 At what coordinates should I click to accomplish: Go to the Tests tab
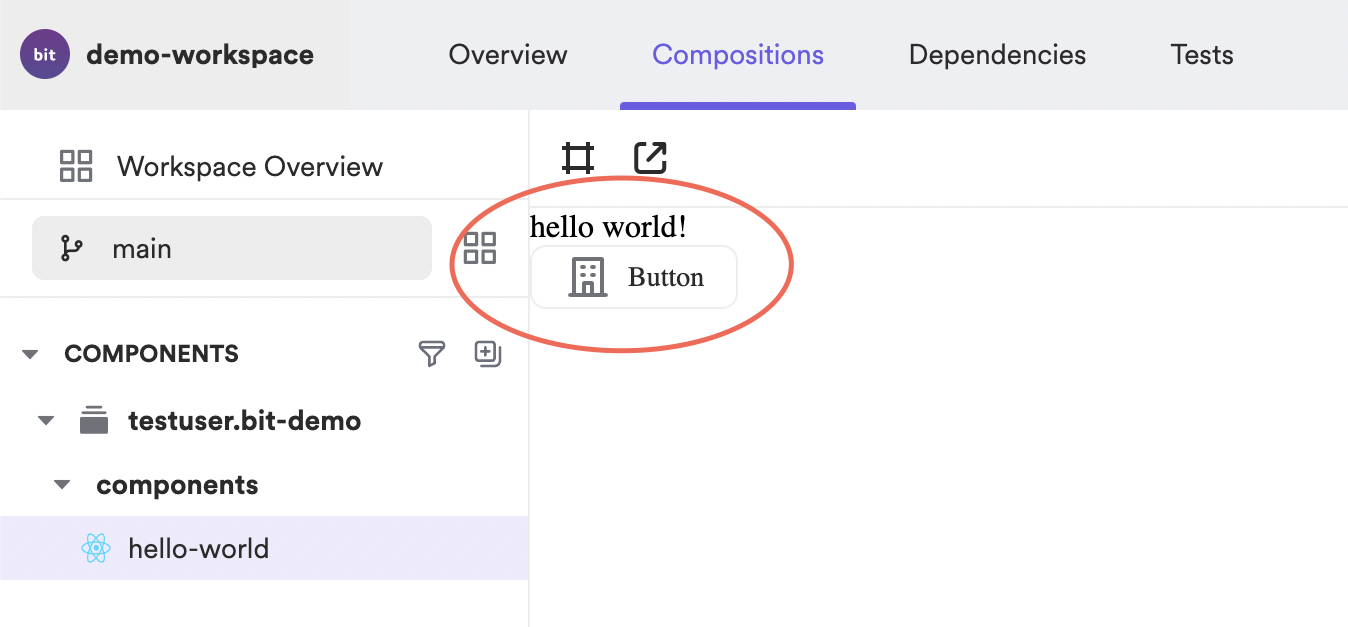(1202, 54)
